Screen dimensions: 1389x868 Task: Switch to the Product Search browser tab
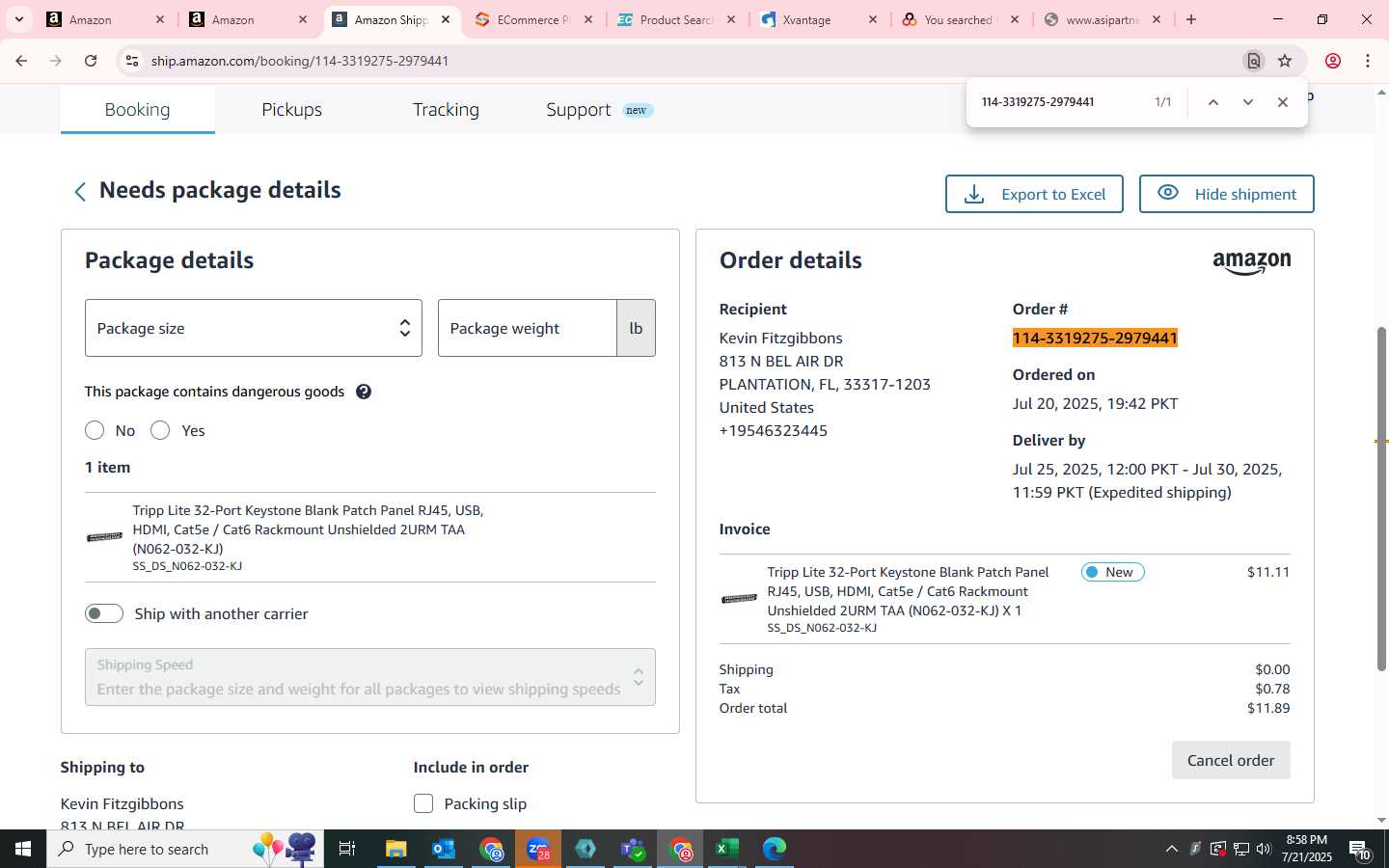pos(677,19)
